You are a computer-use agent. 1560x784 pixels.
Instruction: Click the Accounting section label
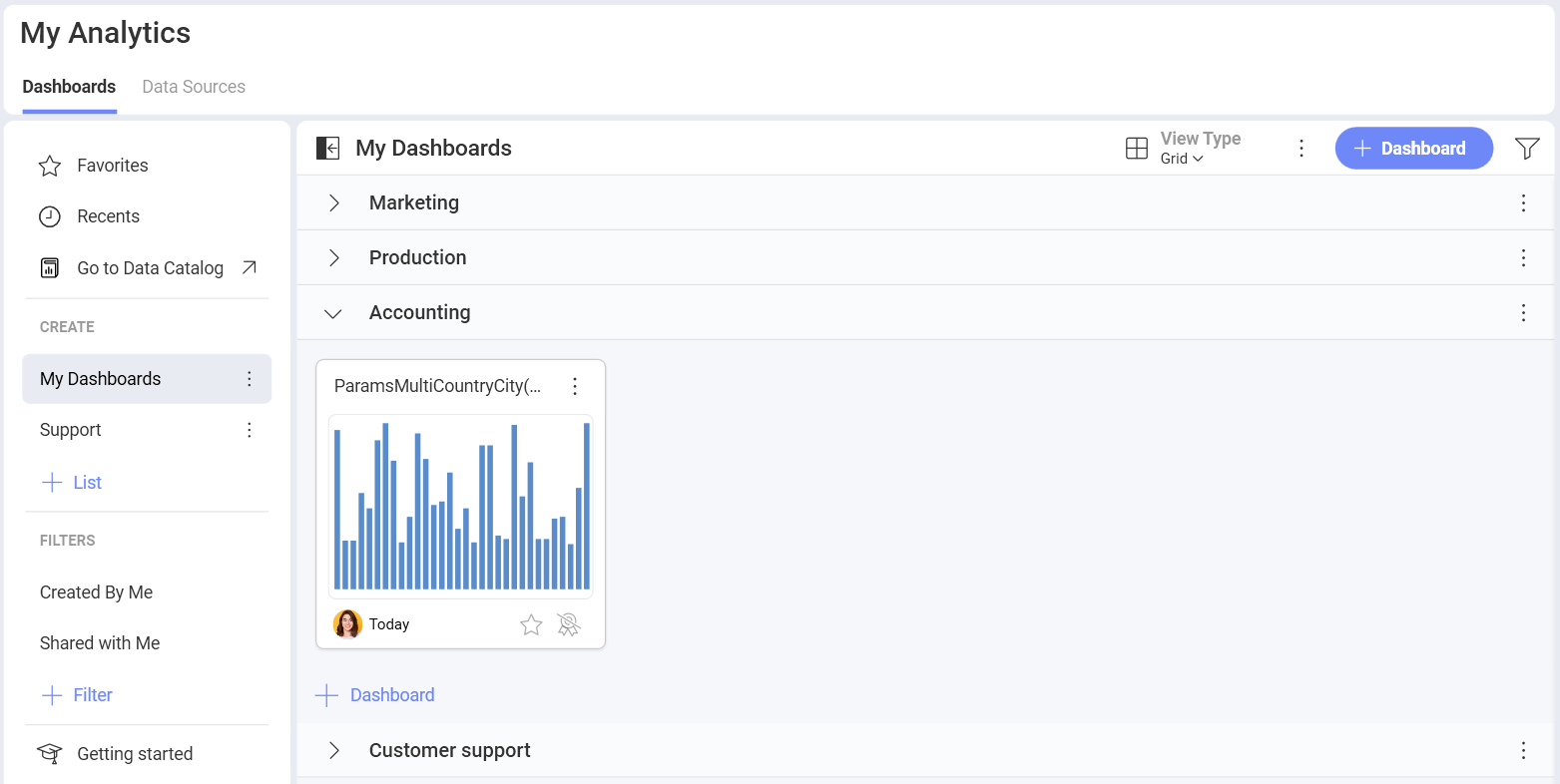420,313
